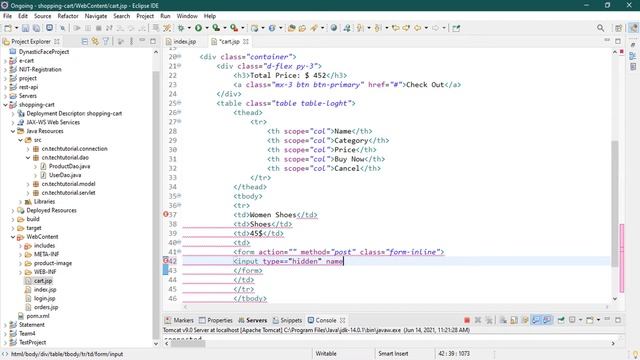Open the Debug button dropdown arrow
The image size is (640, 360).
point(189,28)
